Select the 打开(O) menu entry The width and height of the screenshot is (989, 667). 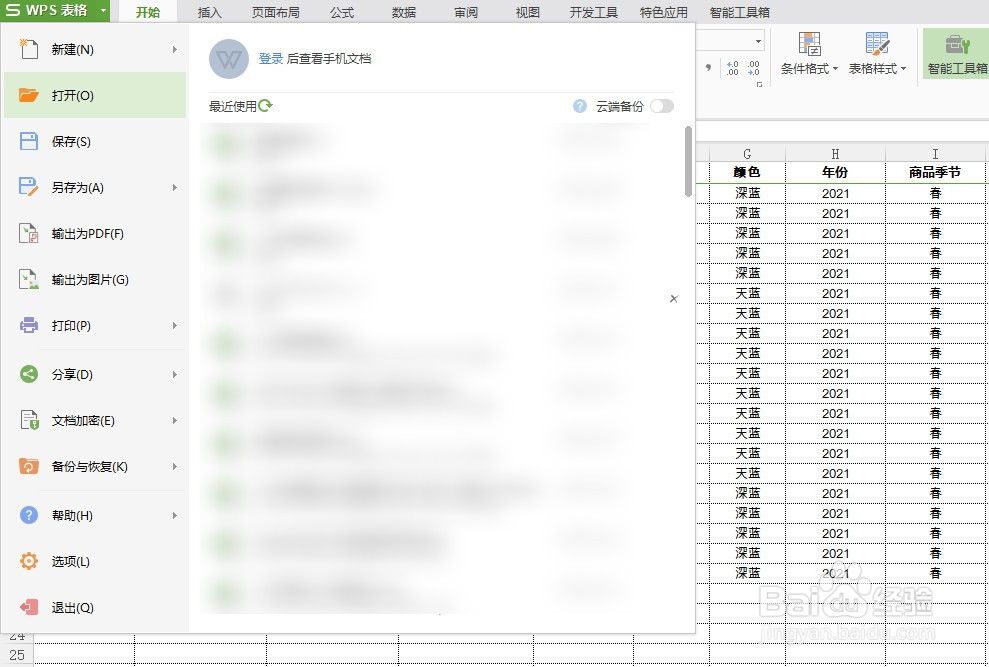pos(95,95)
